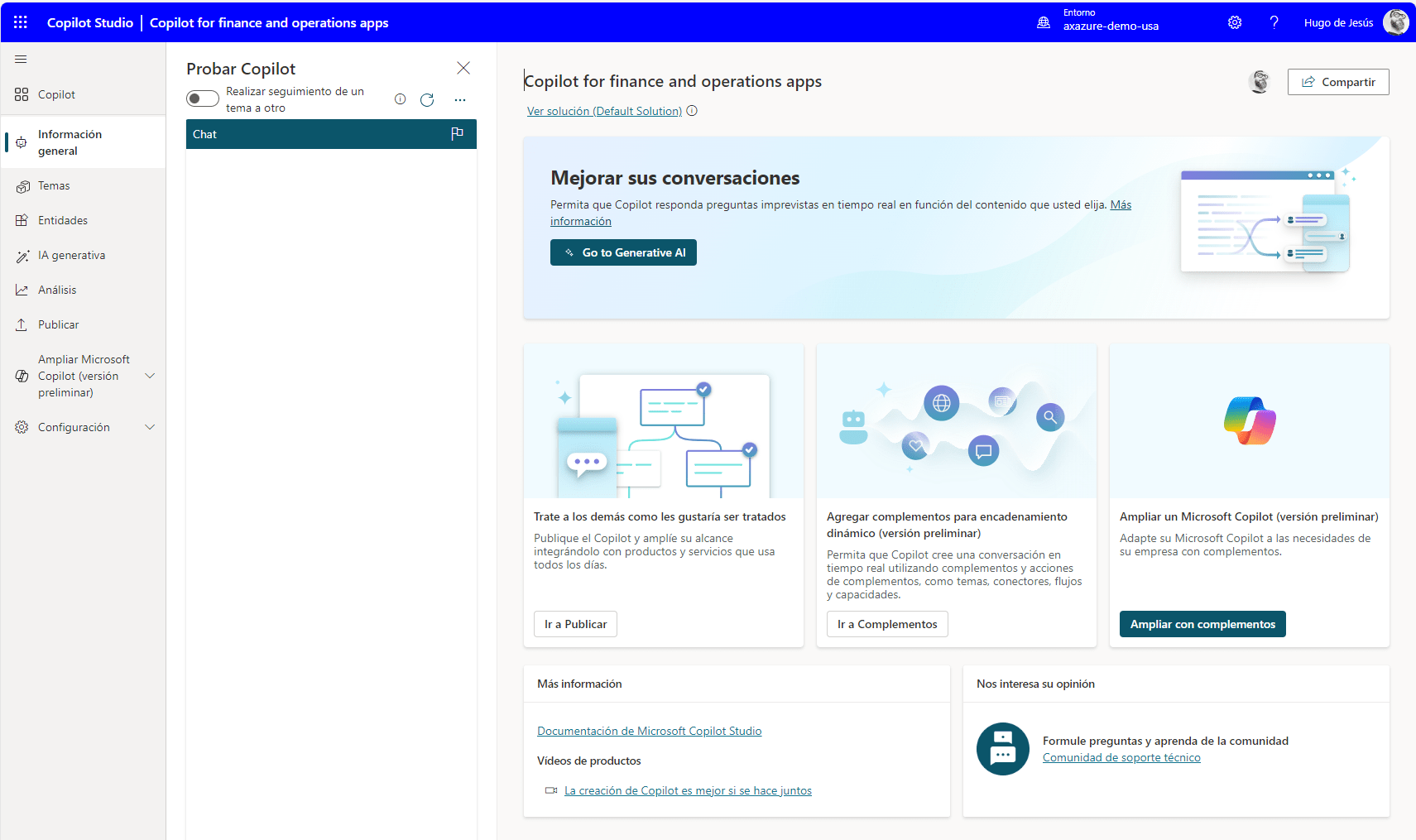
Task: Close the Probar Copilot test panel
Action: [x=463, y=68]
